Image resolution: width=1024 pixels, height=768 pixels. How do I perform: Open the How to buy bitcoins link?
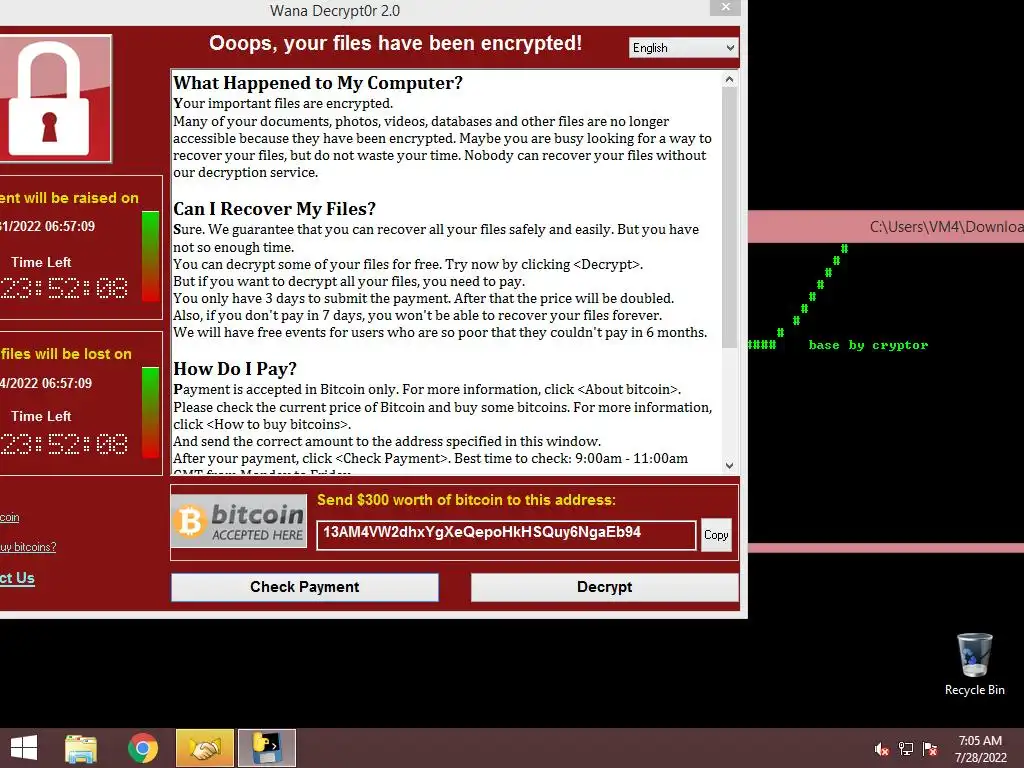(x=28, y=547)
